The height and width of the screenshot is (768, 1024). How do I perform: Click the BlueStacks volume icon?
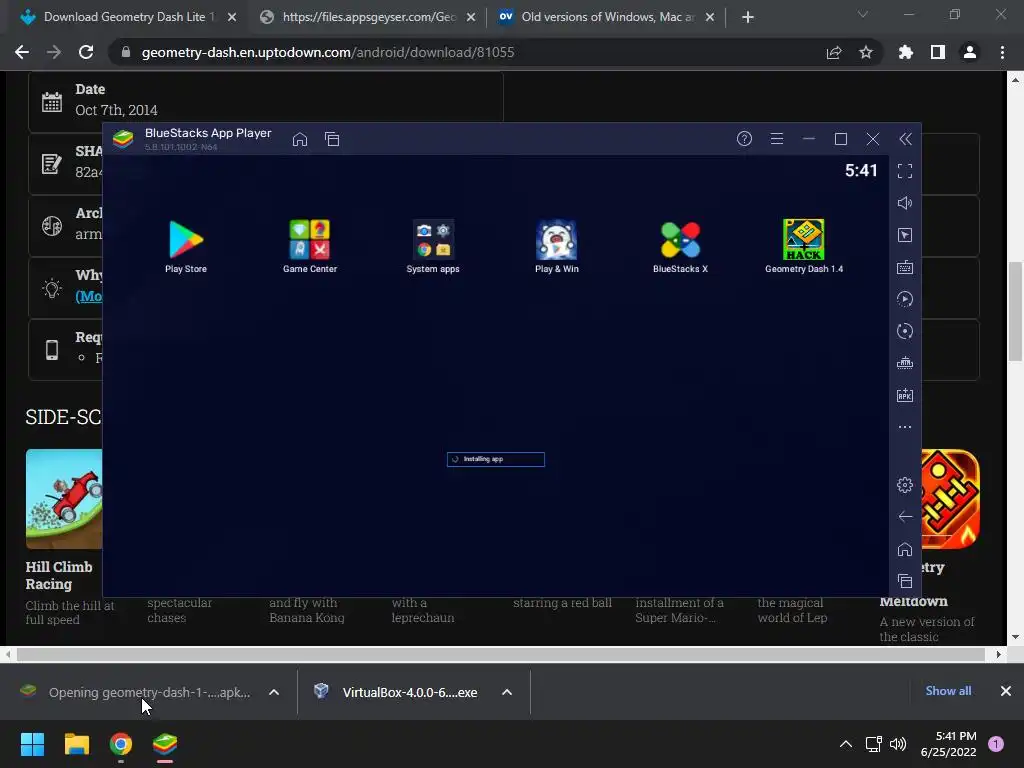click(x=904, y=203)
